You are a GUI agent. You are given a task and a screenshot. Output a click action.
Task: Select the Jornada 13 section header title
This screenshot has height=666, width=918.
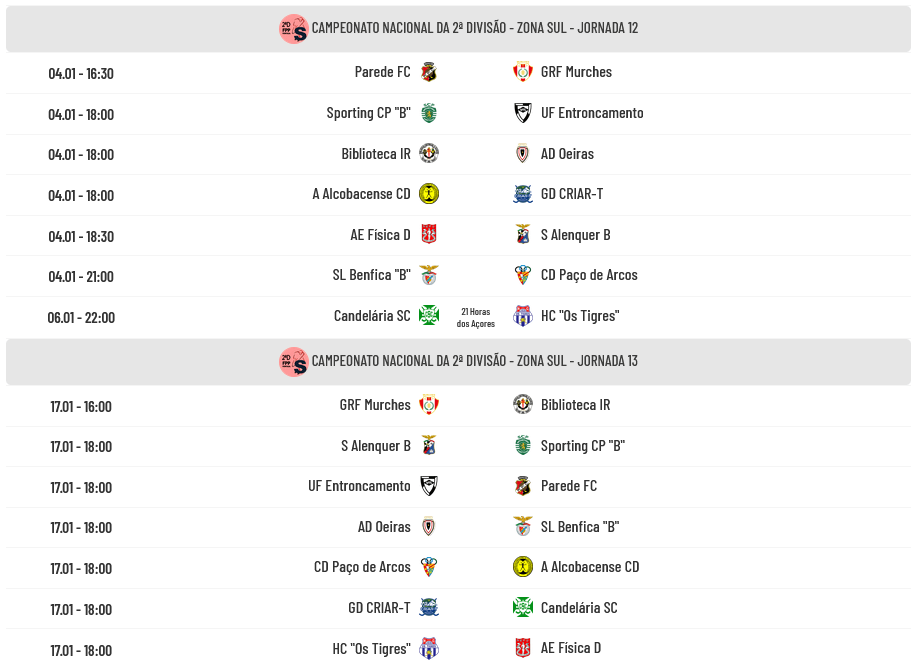coord(474,361)
